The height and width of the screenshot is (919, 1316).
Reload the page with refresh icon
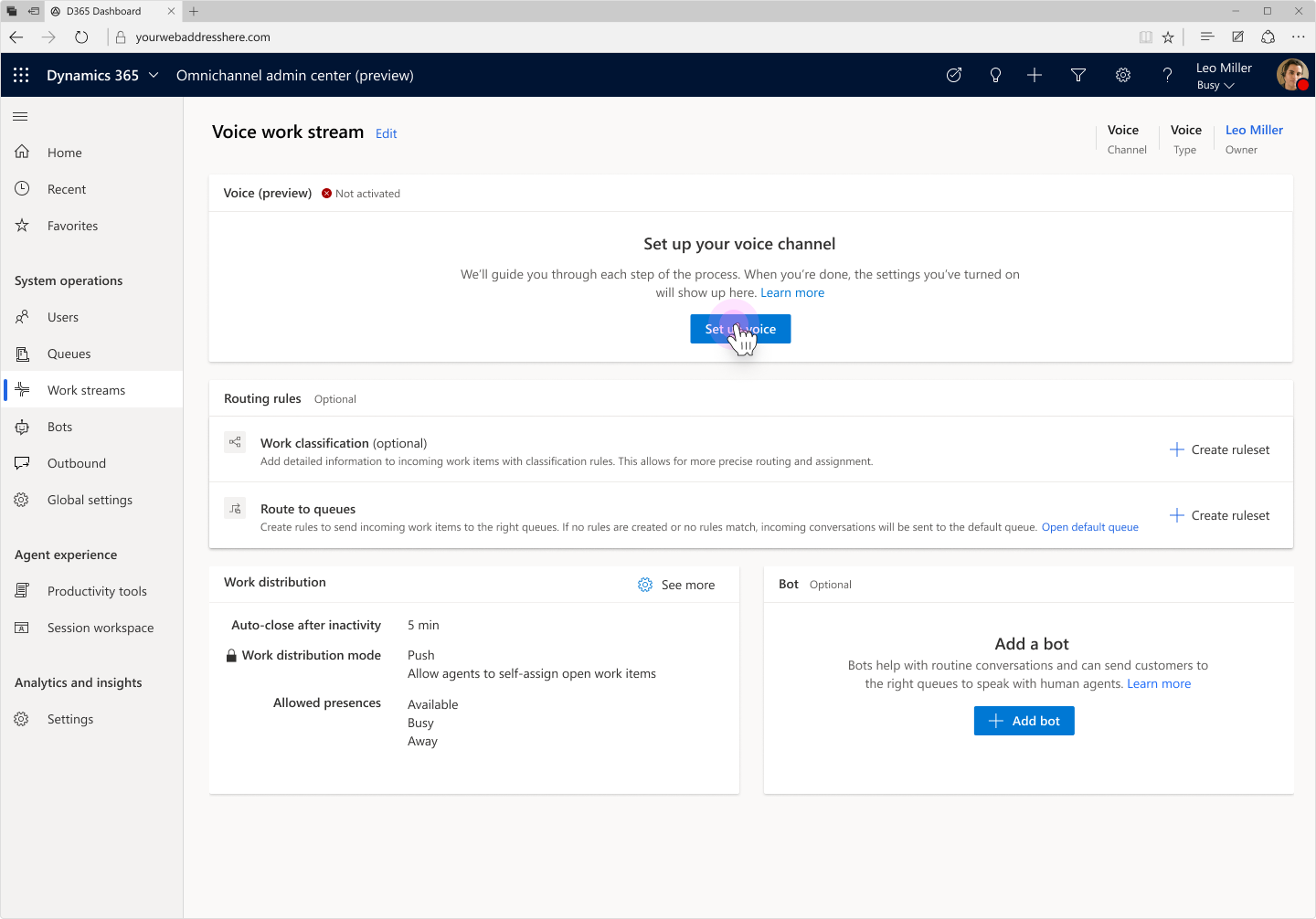81,37
